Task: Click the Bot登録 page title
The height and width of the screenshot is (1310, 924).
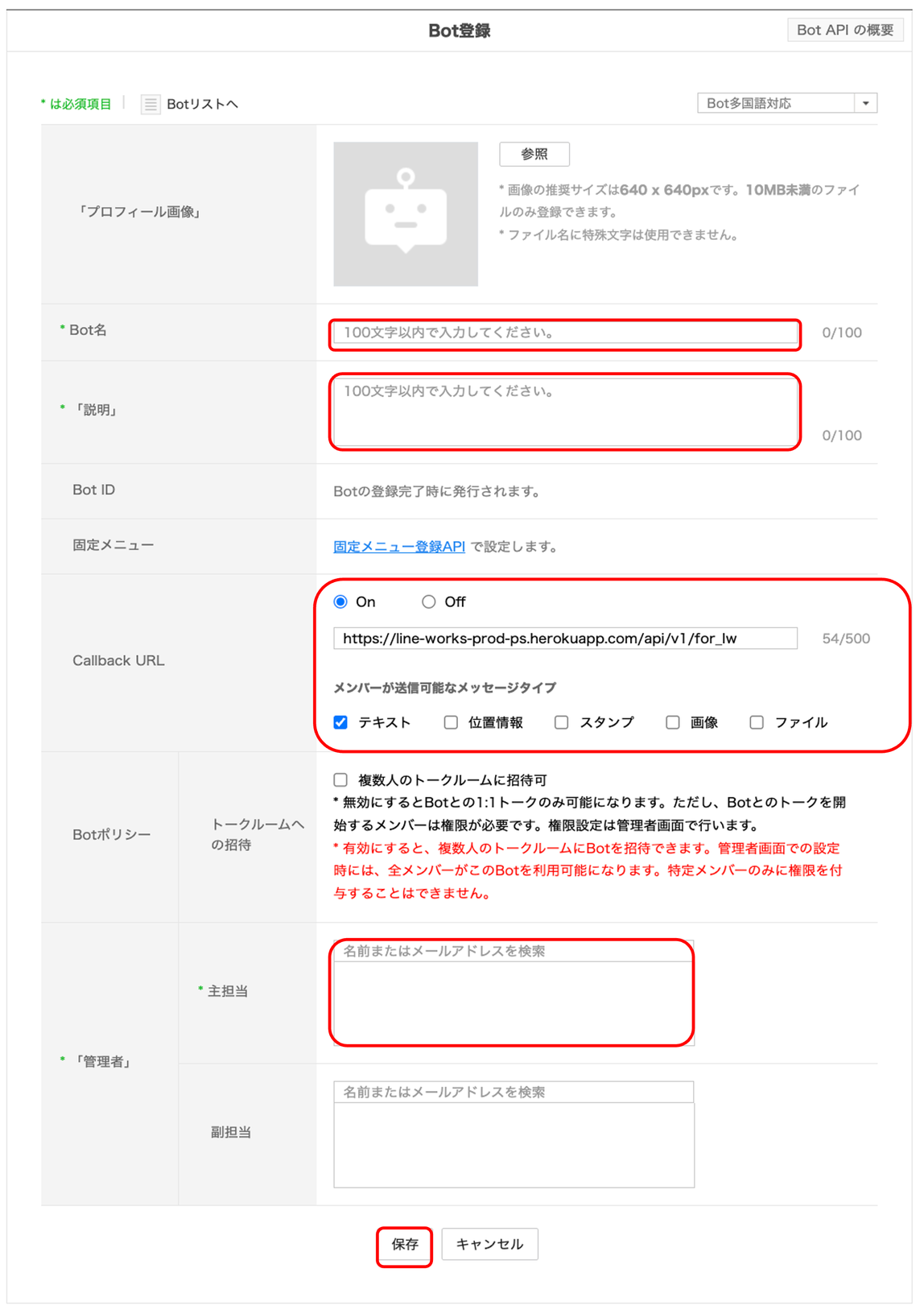Action: (460, 31)
